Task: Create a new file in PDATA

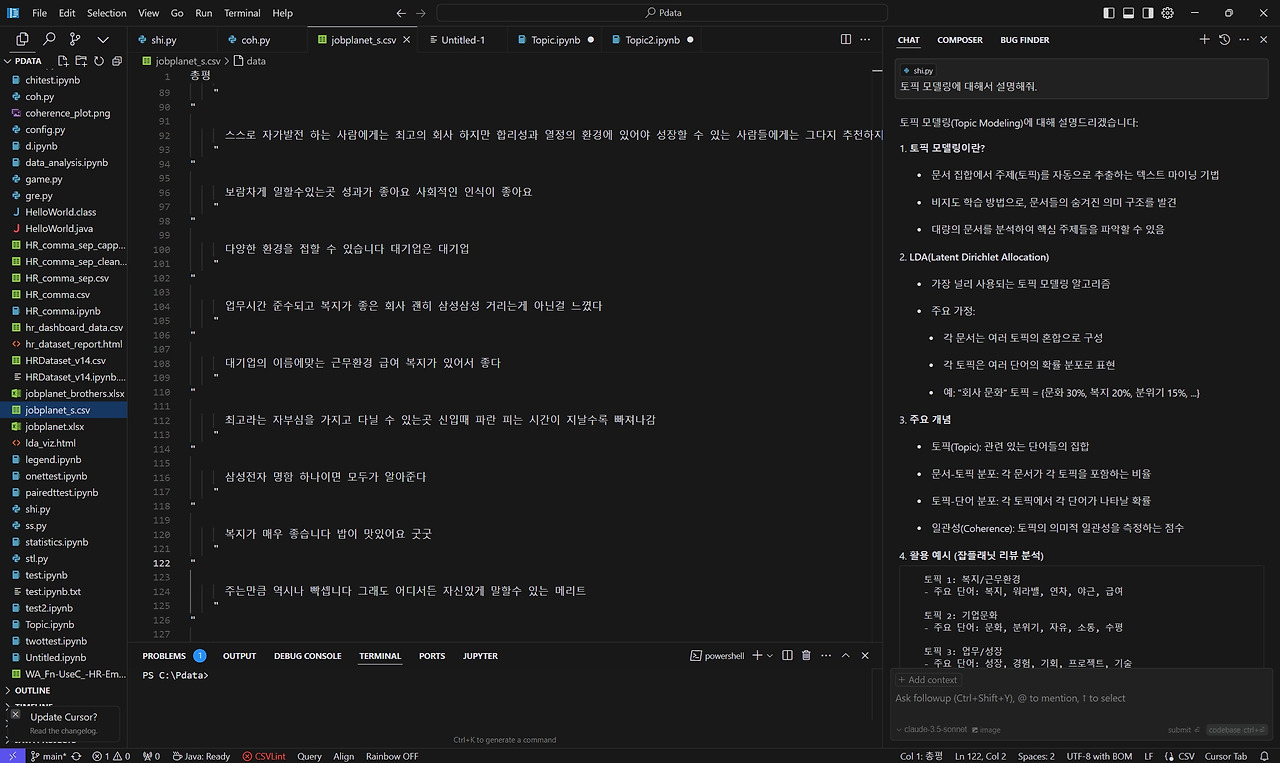Action: (x=63, y=61)
